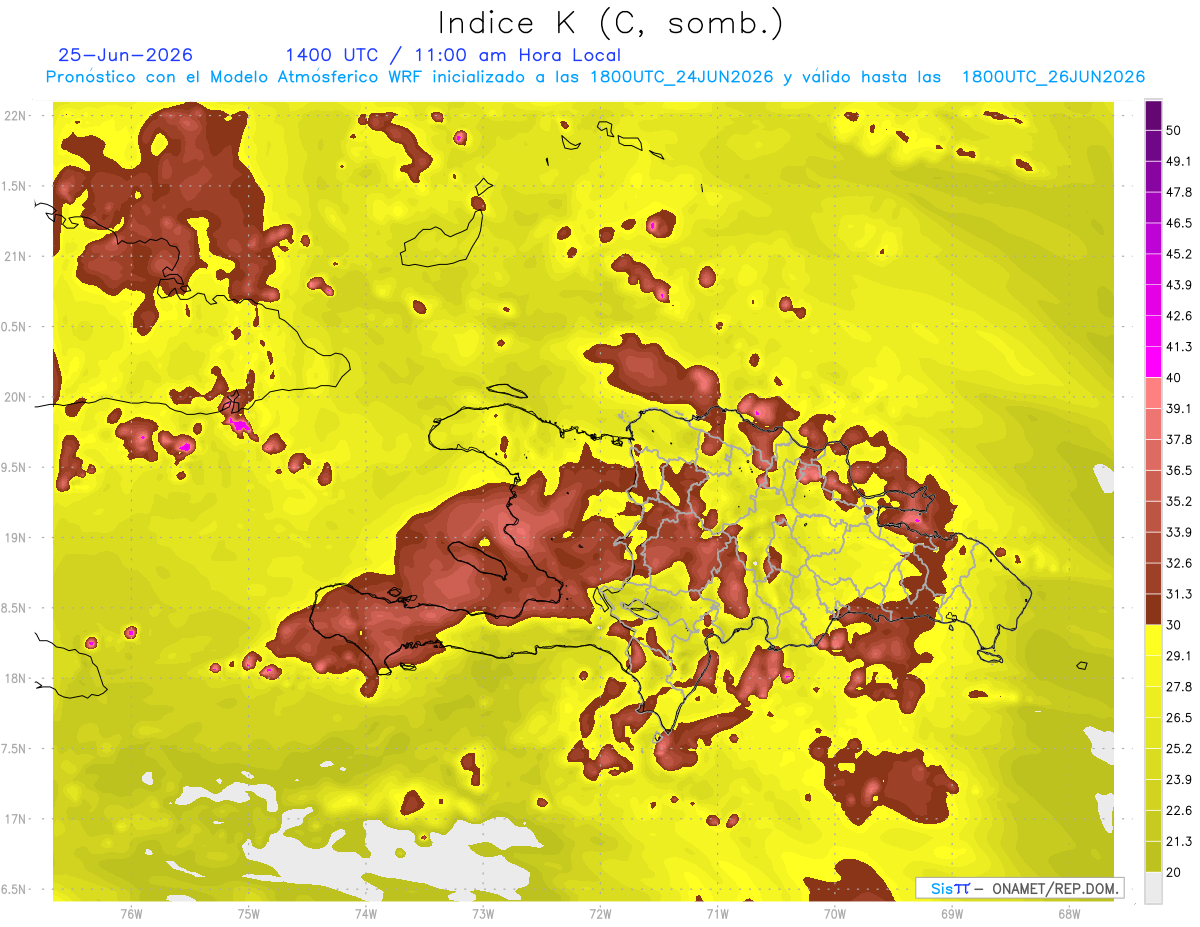Click the "7.5N" latitude tick label
This screenshot has width=1200, height=927.
pos(15,749)
